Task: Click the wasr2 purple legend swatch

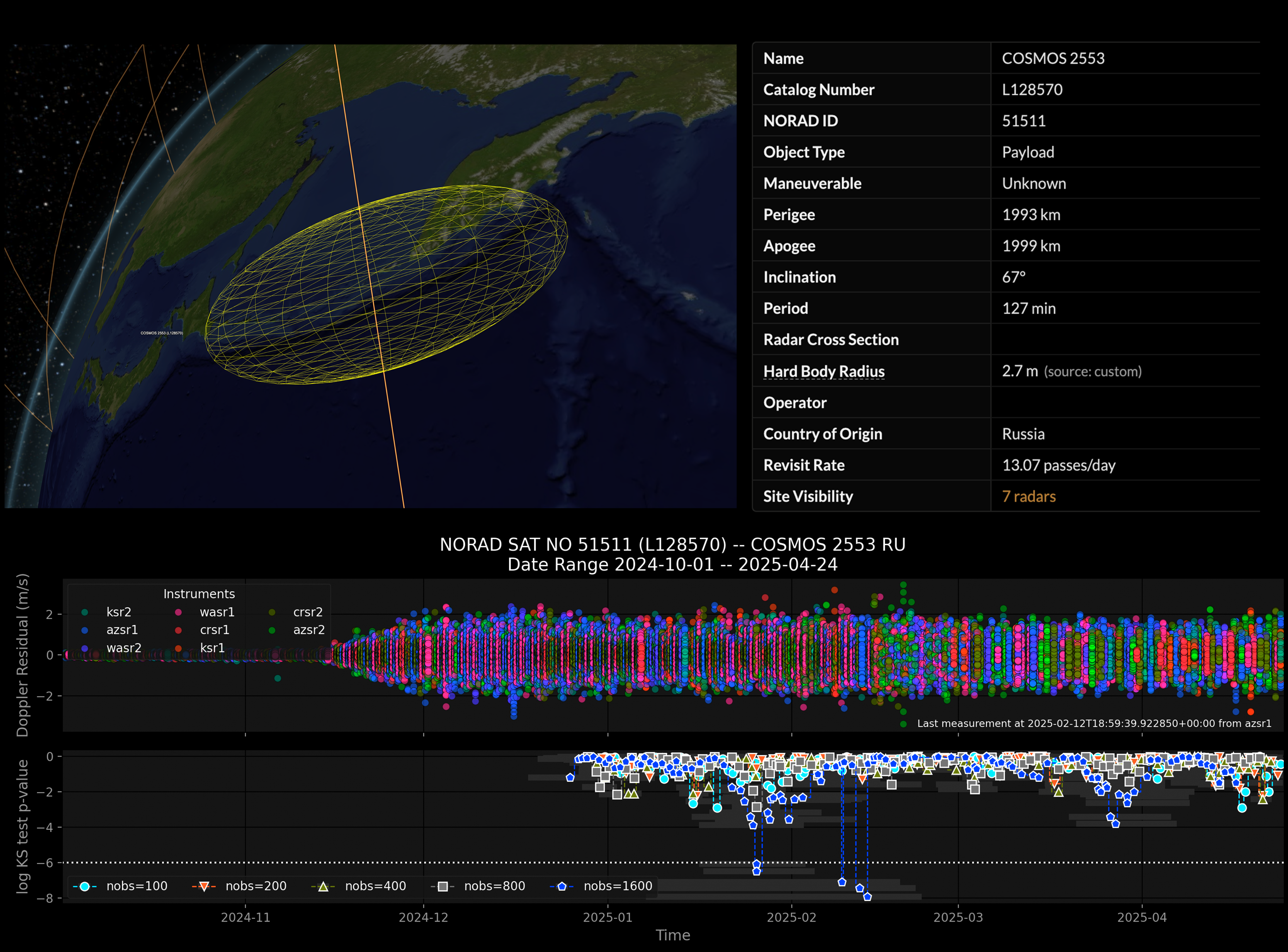Action: (x=85, y=648)
